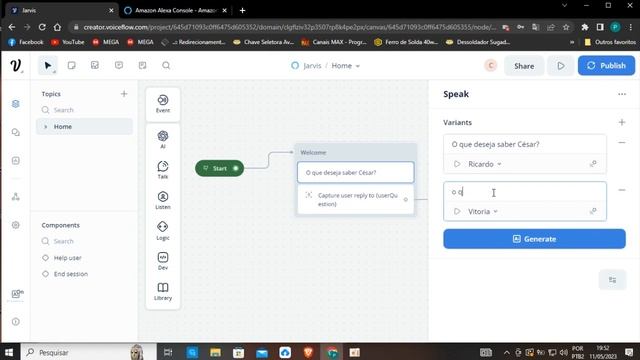The width and height of the screenshot is (640, 360).
Task: Select the pointer cursor tool
Action: pyautogui.click(x=48, y=66)
